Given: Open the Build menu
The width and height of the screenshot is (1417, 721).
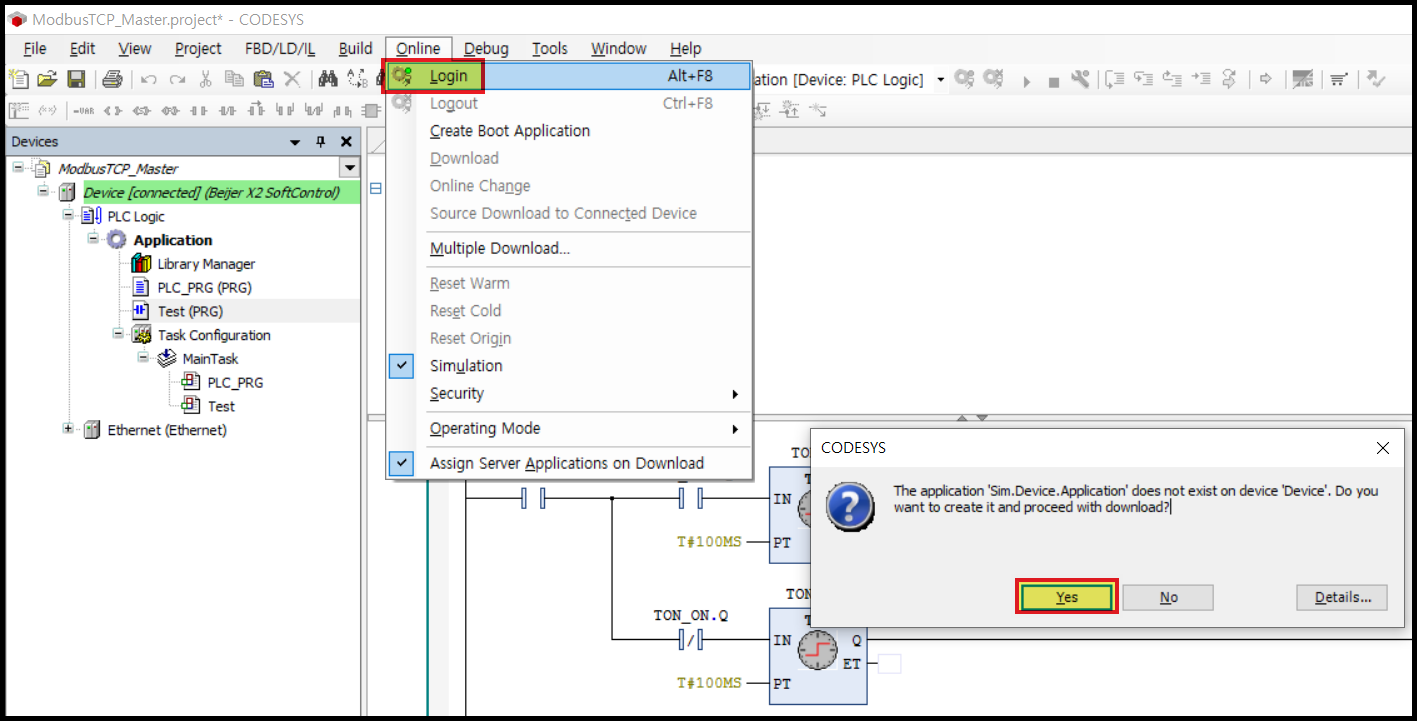Looking at the screenshot, I should pyautogui.click(x=355, y=48).
